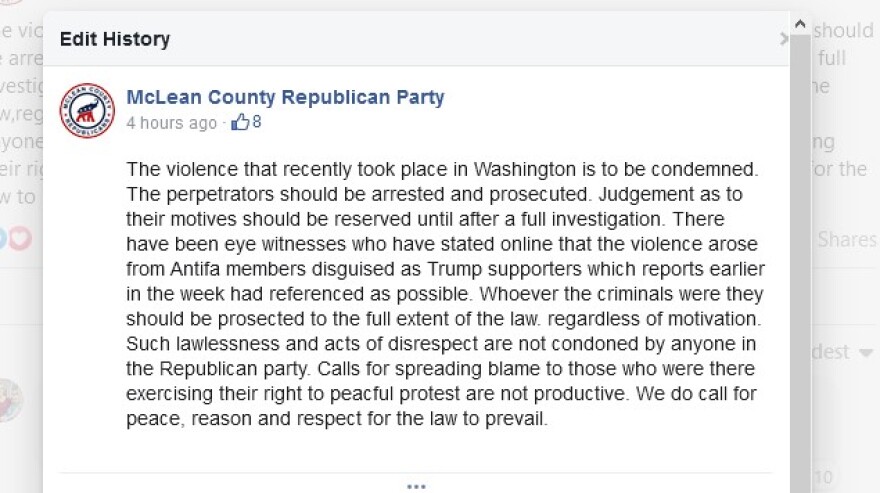Screen dimensions: 880x493
Task: Open the "4 hours ago" timestamp
Action: tap(171, 123)
